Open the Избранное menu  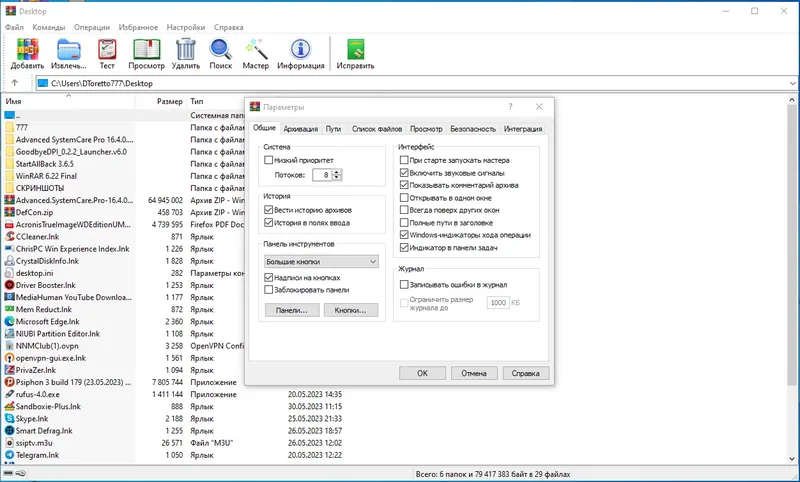tap(138, 28)
